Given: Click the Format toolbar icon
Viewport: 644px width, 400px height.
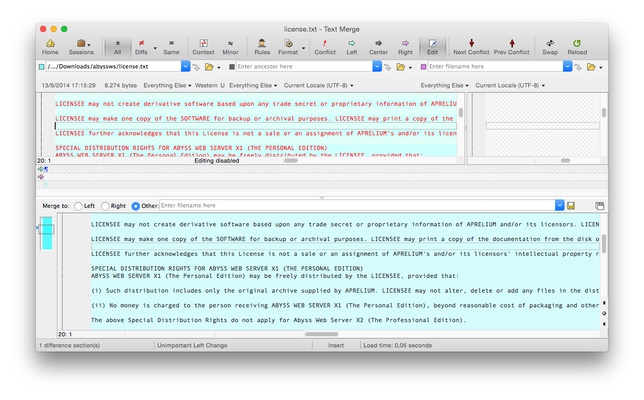Looking at the screenshot, I should 288,47.
